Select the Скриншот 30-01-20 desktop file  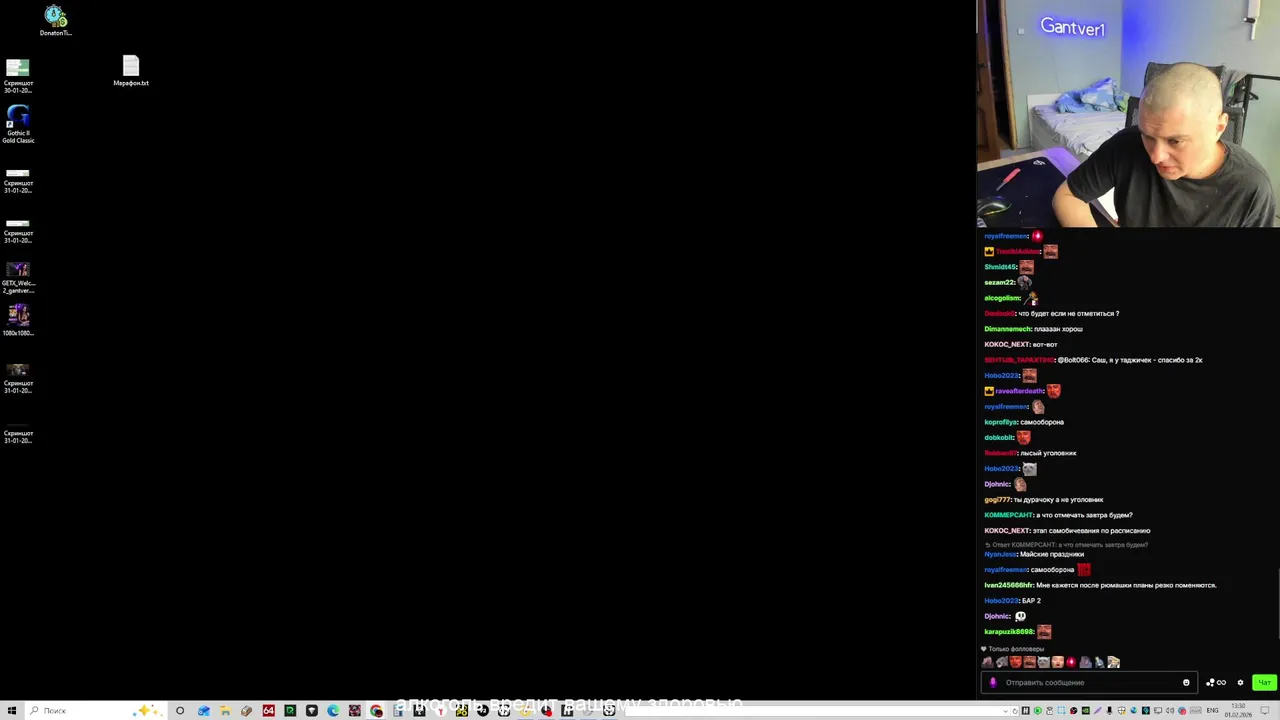coord(18,76)
